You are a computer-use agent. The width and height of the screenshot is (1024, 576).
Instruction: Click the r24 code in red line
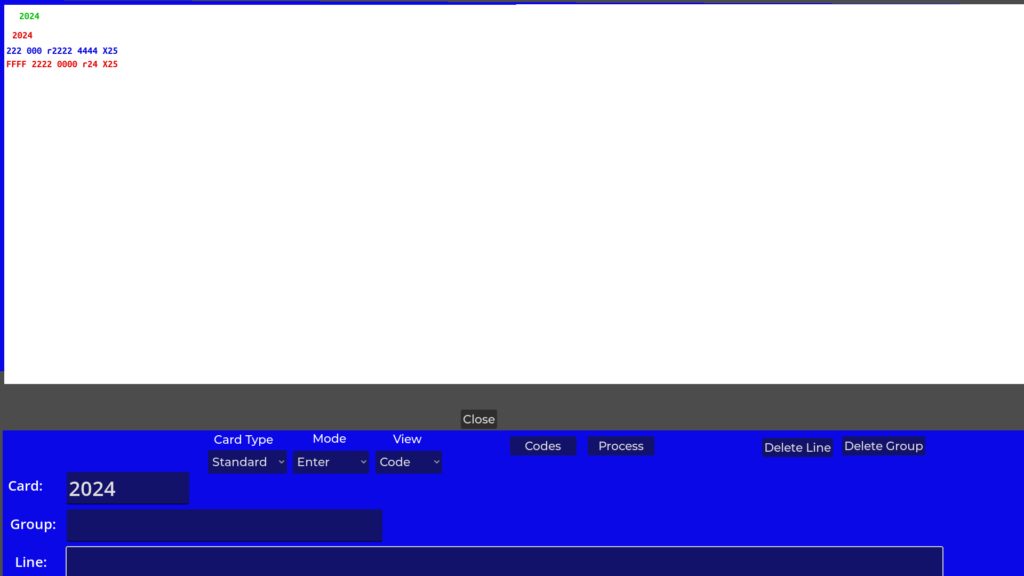point(90,65)
